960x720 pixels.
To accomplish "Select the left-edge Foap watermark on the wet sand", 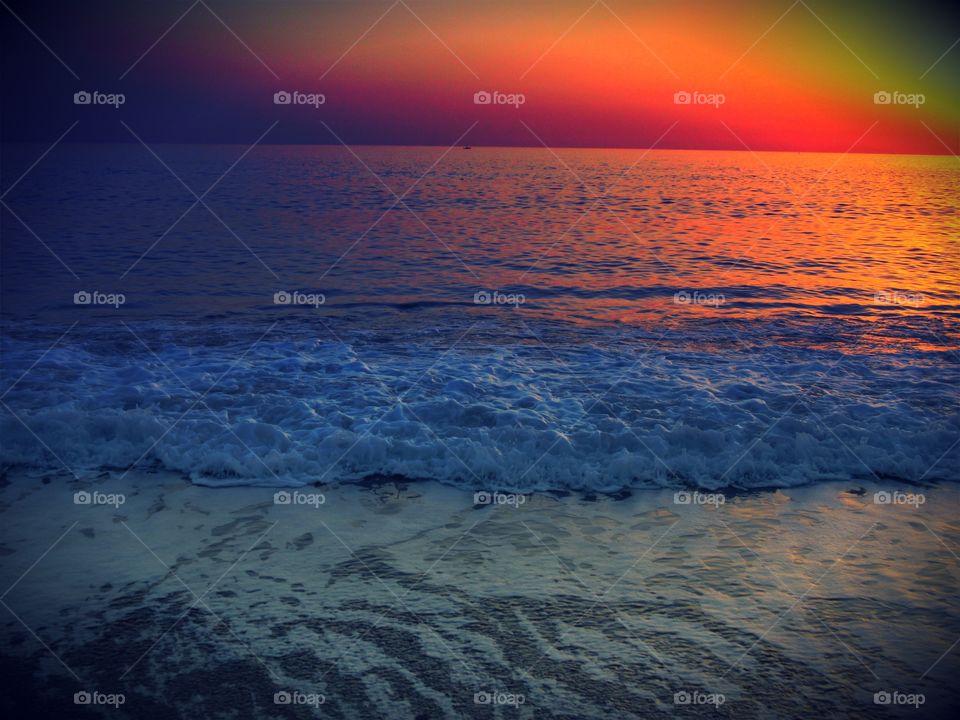I will pyautogui.click(x=99, y=498).
